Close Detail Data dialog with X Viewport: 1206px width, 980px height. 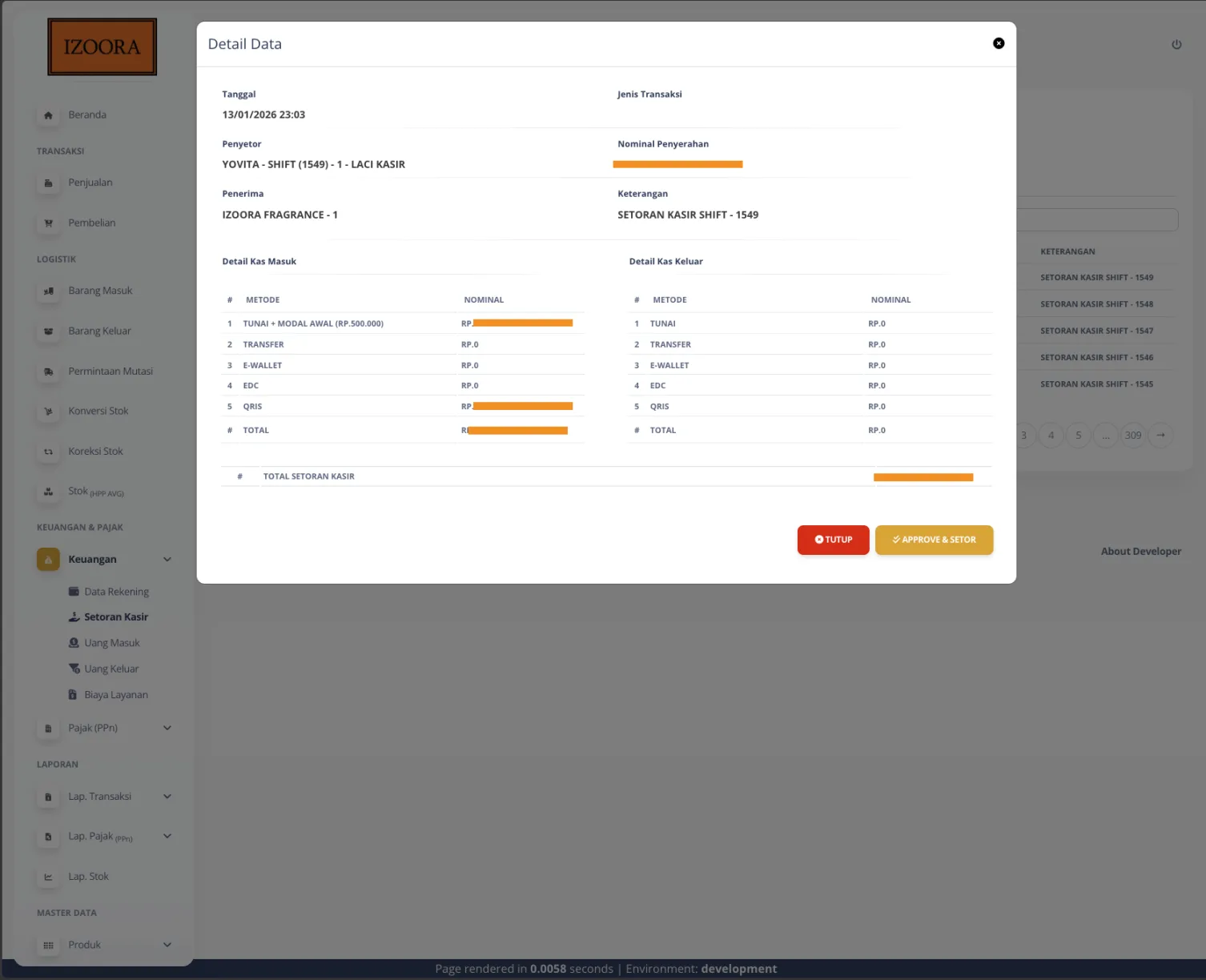pos(999,43)
